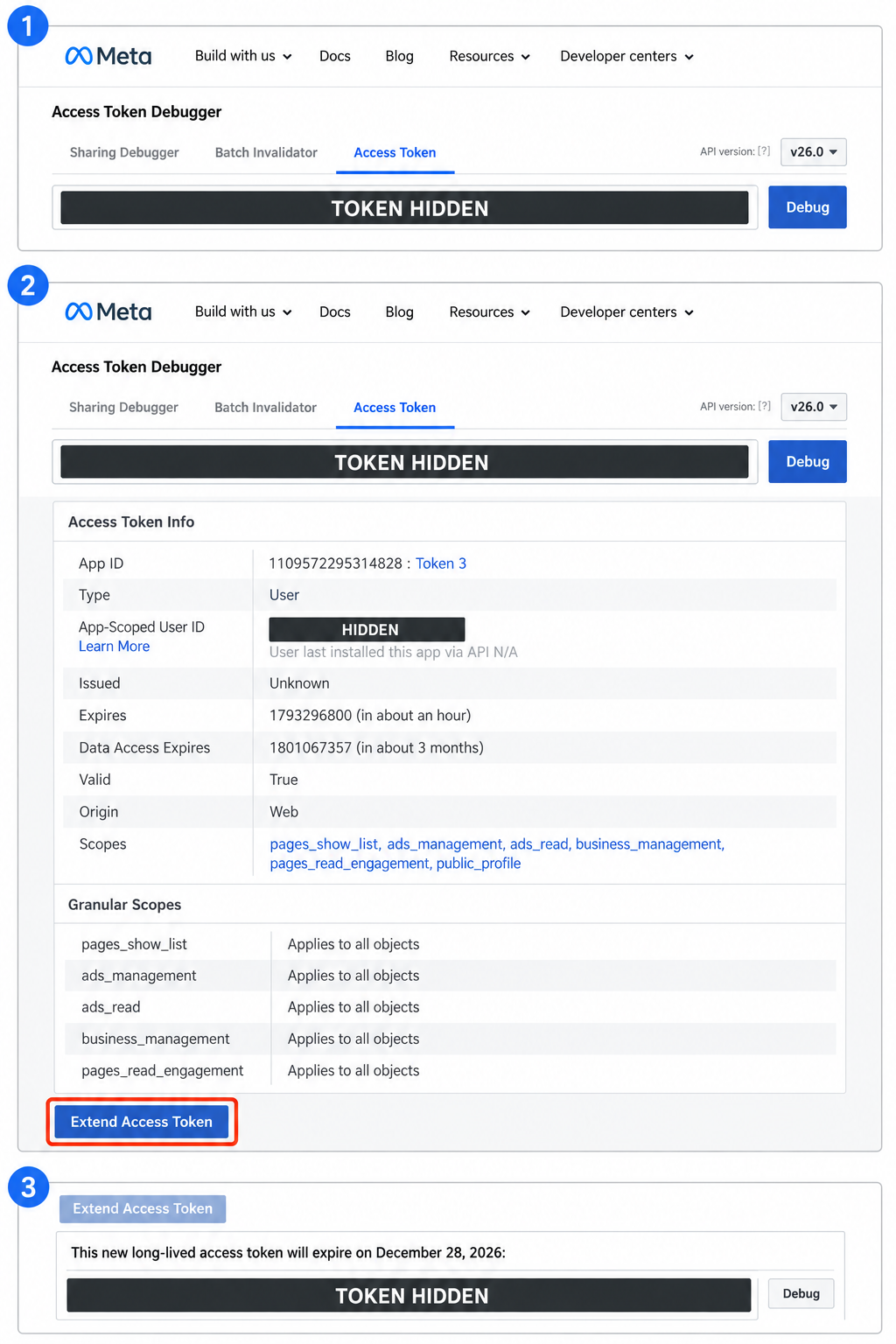896x1344 pixels.
Task: Switch to Batch Invalidator tab in panel 2
Action: click(x=265, y=407)
